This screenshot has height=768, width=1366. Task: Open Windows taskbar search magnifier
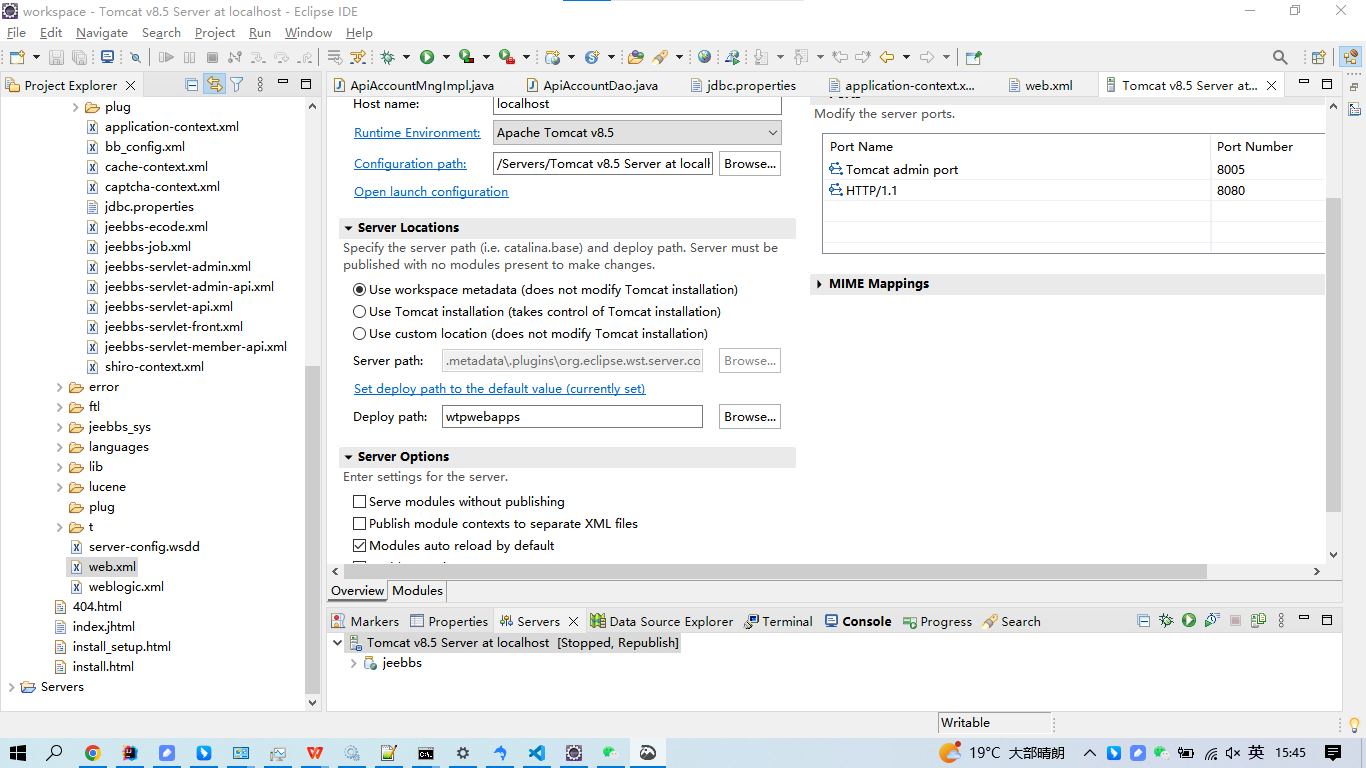click(x=55, y=753)
